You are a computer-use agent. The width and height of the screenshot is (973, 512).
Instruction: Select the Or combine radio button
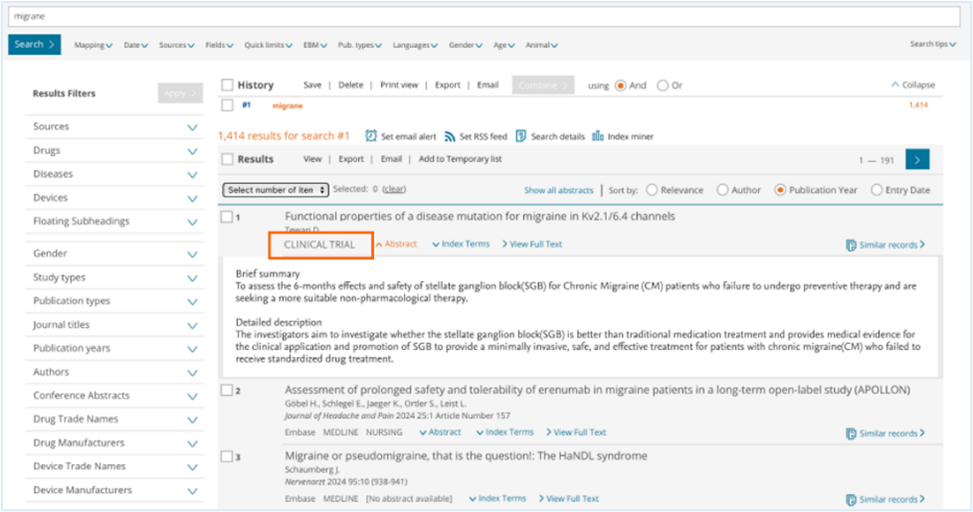(662, 86)
